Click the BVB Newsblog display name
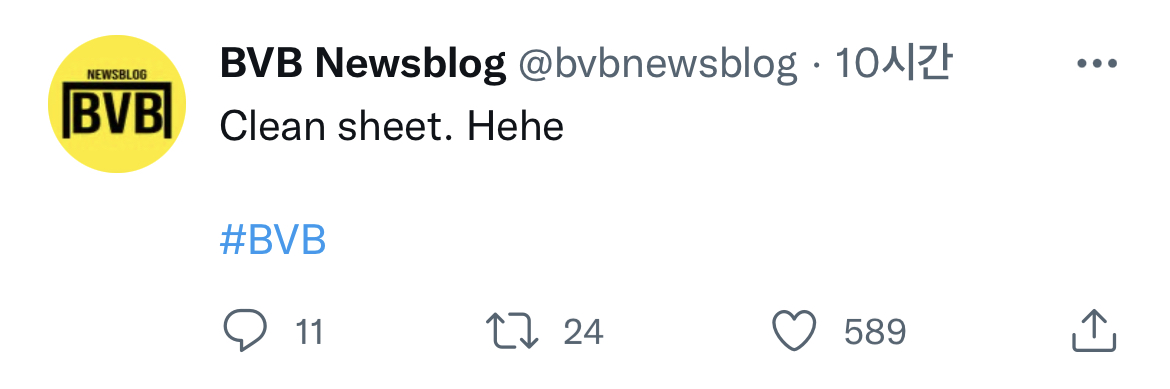1170x389 pixels. click(363, 65)
